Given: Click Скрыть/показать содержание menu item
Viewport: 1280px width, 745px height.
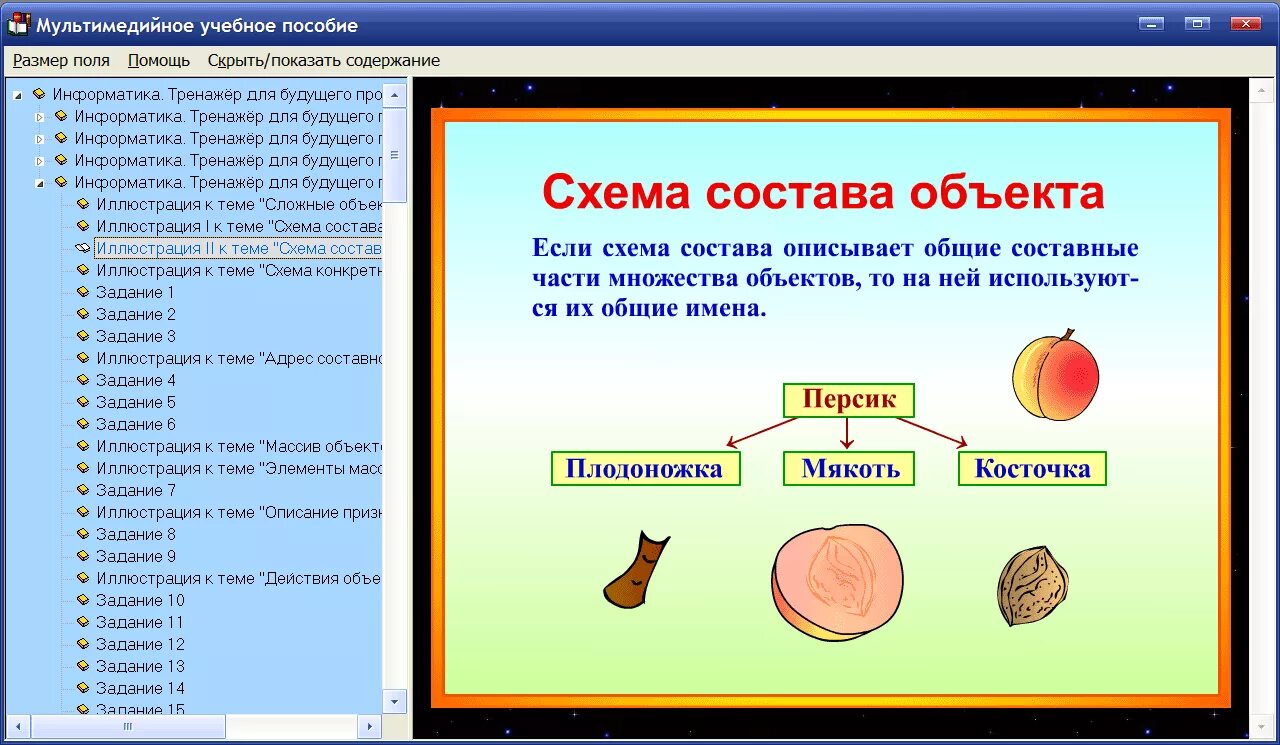Looking at the screenshot, I should 324,60.
